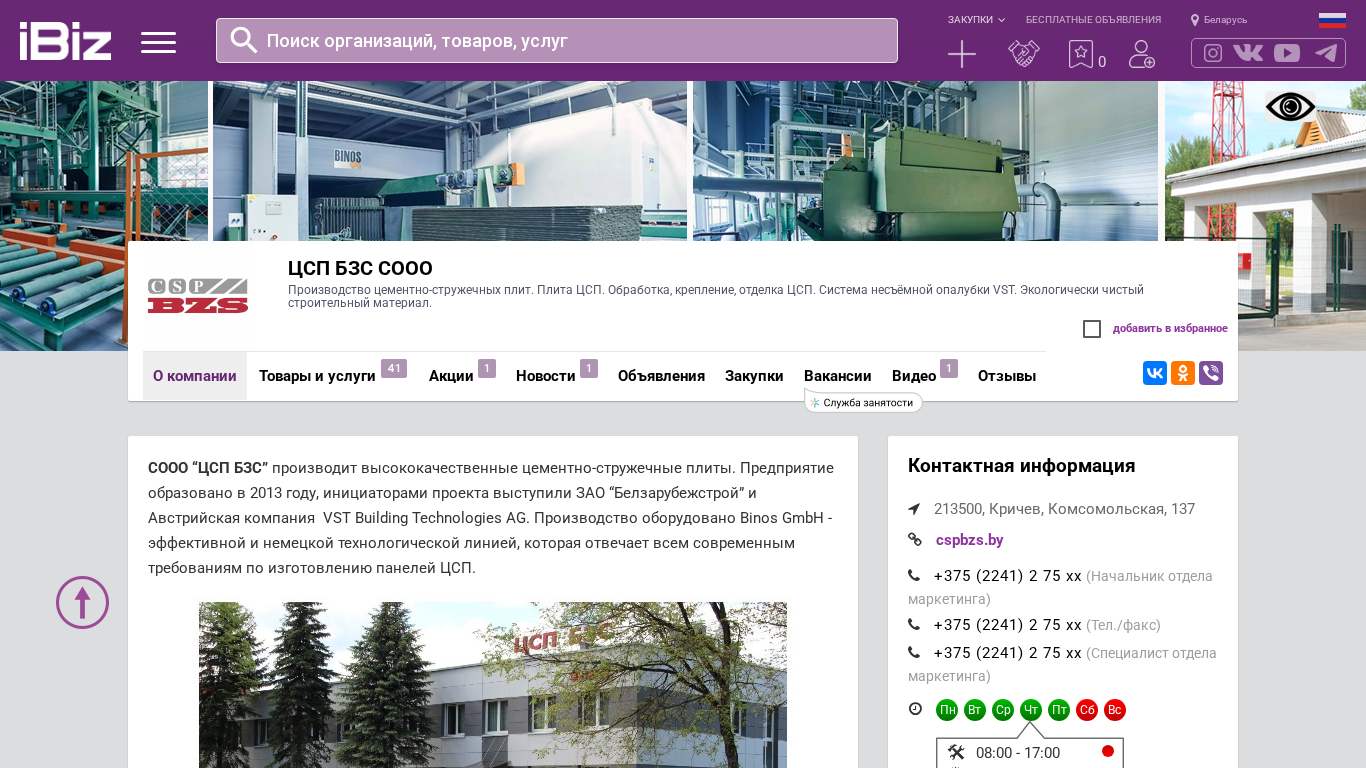Screen dimensions: 1366x768
Task: Expand the Закупки header dropdown
Action: click(x=977, y=20)
